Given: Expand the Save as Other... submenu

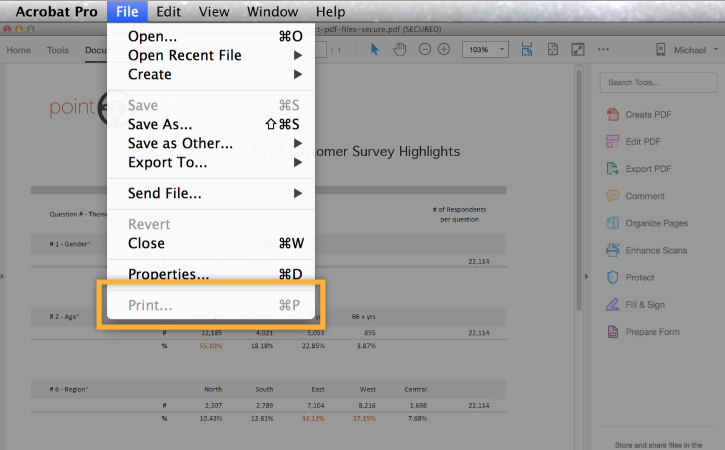Looking at the screenshot, I should 211,143.
